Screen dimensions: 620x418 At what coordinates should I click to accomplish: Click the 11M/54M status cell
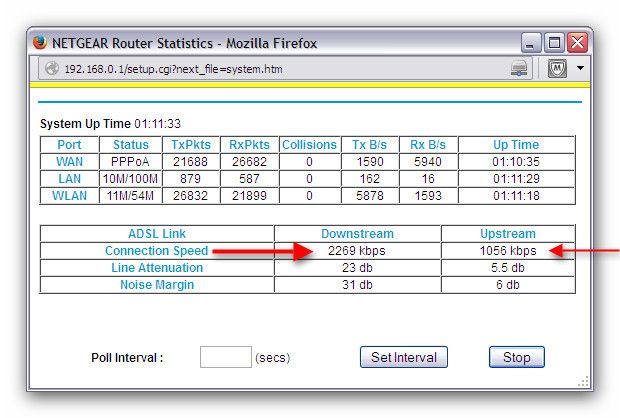(x=130, y=196)
